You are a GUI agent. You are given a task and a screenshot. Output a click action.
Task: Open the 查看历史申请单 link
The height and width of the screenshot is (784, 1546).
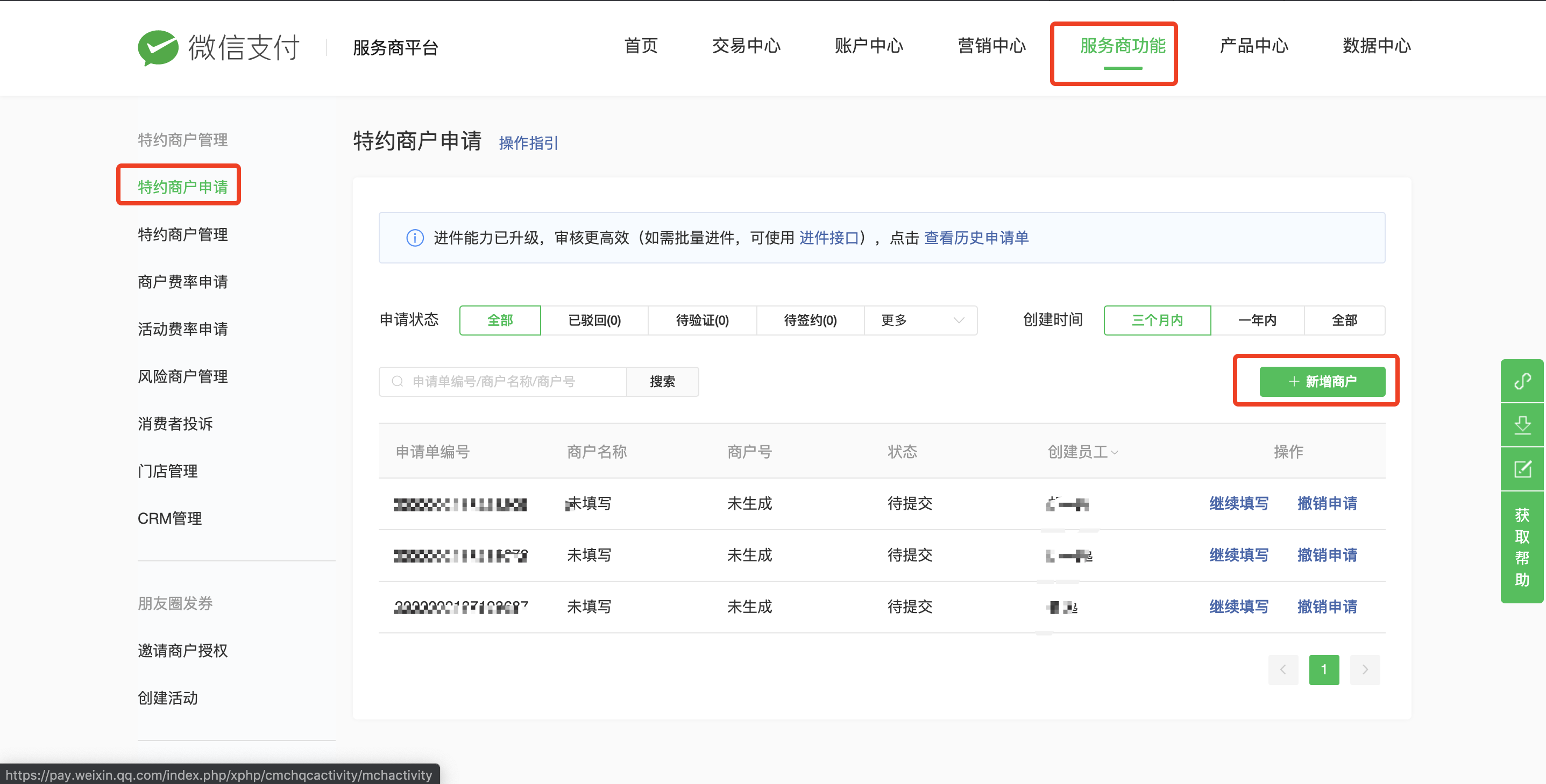coord(976,238)
